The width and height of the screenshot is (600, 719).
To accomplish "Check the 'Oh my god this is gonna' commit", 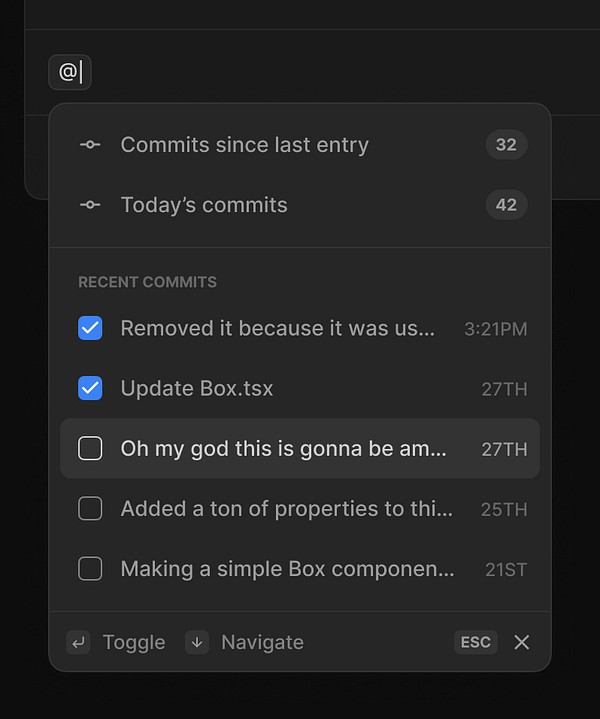I will click(x=90, y=449).
